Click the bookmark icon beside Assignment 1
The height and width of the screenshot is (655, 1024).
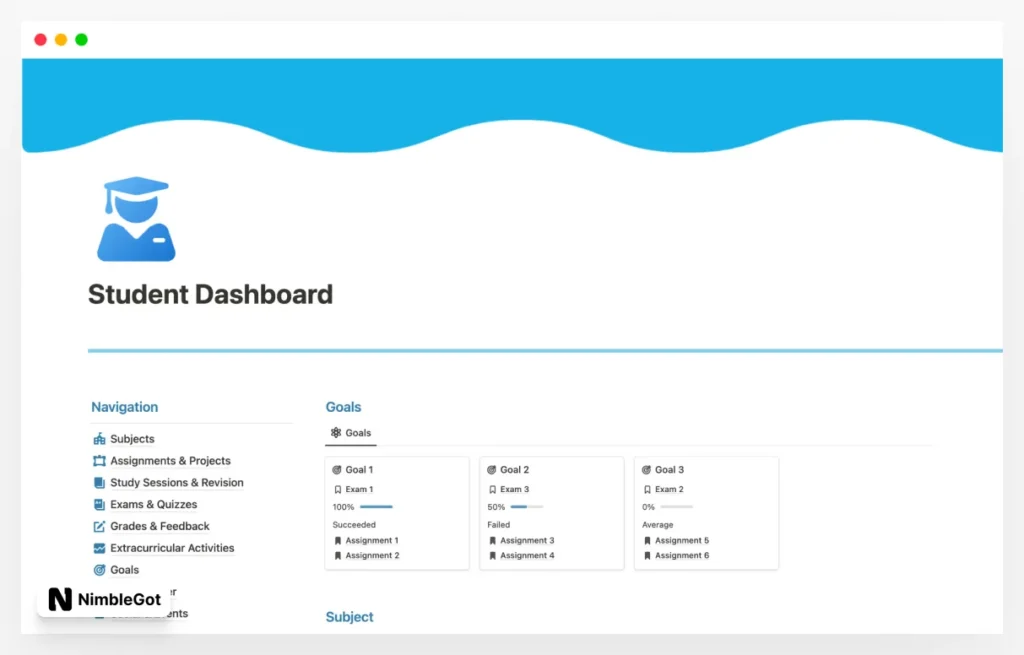(x=338, y=541)
